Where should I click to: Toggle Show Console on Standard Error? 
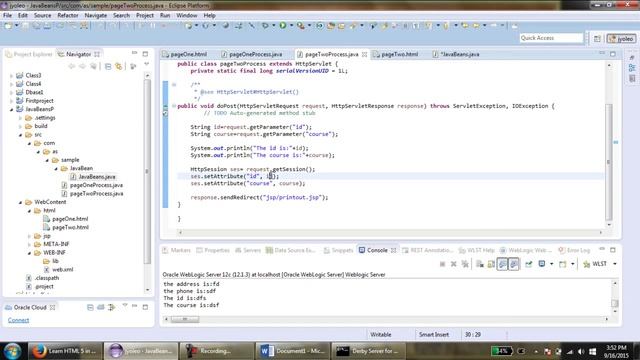tap(514, 264)
